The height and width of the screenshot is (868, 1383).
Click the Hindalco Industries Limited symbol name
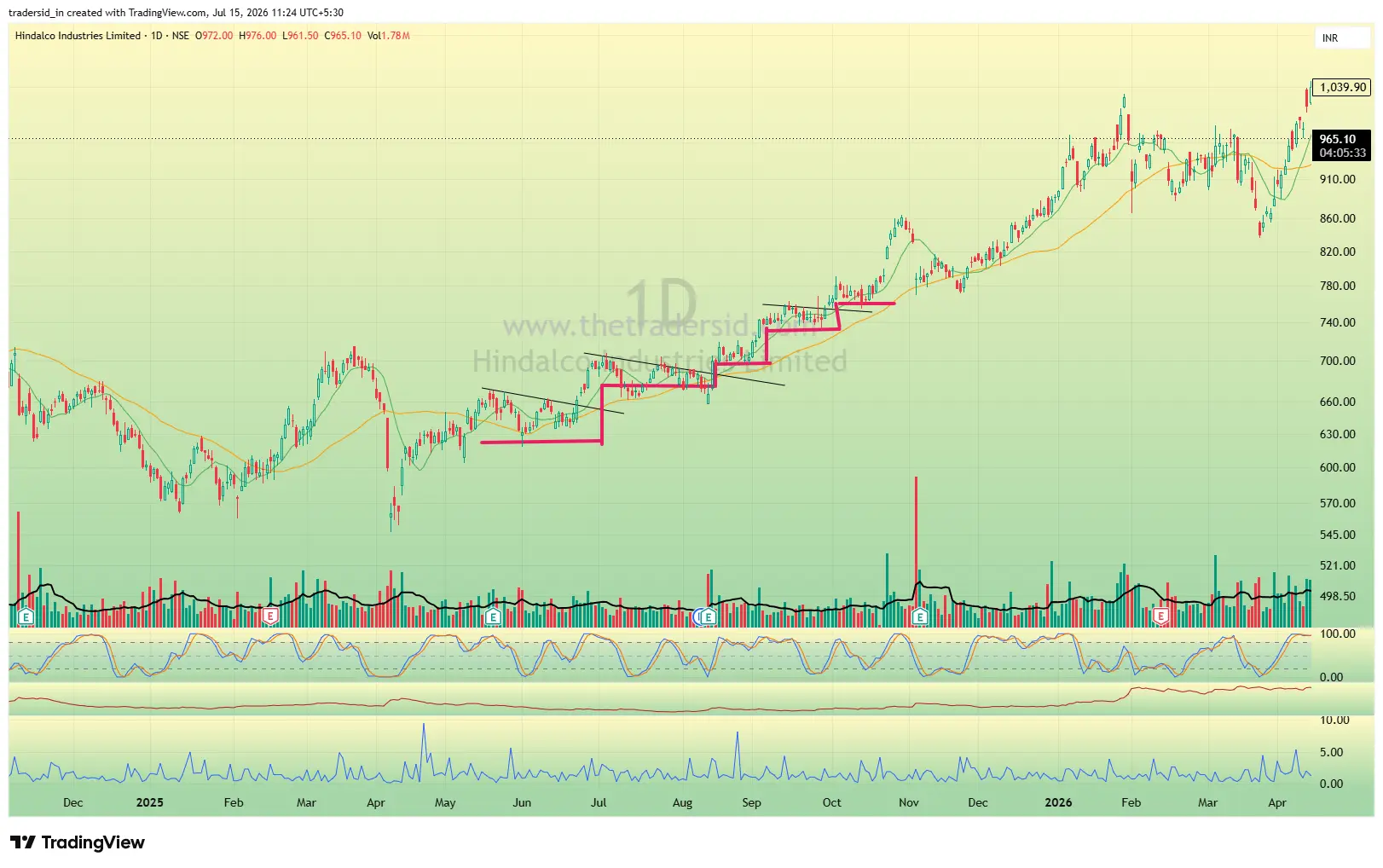78,36
